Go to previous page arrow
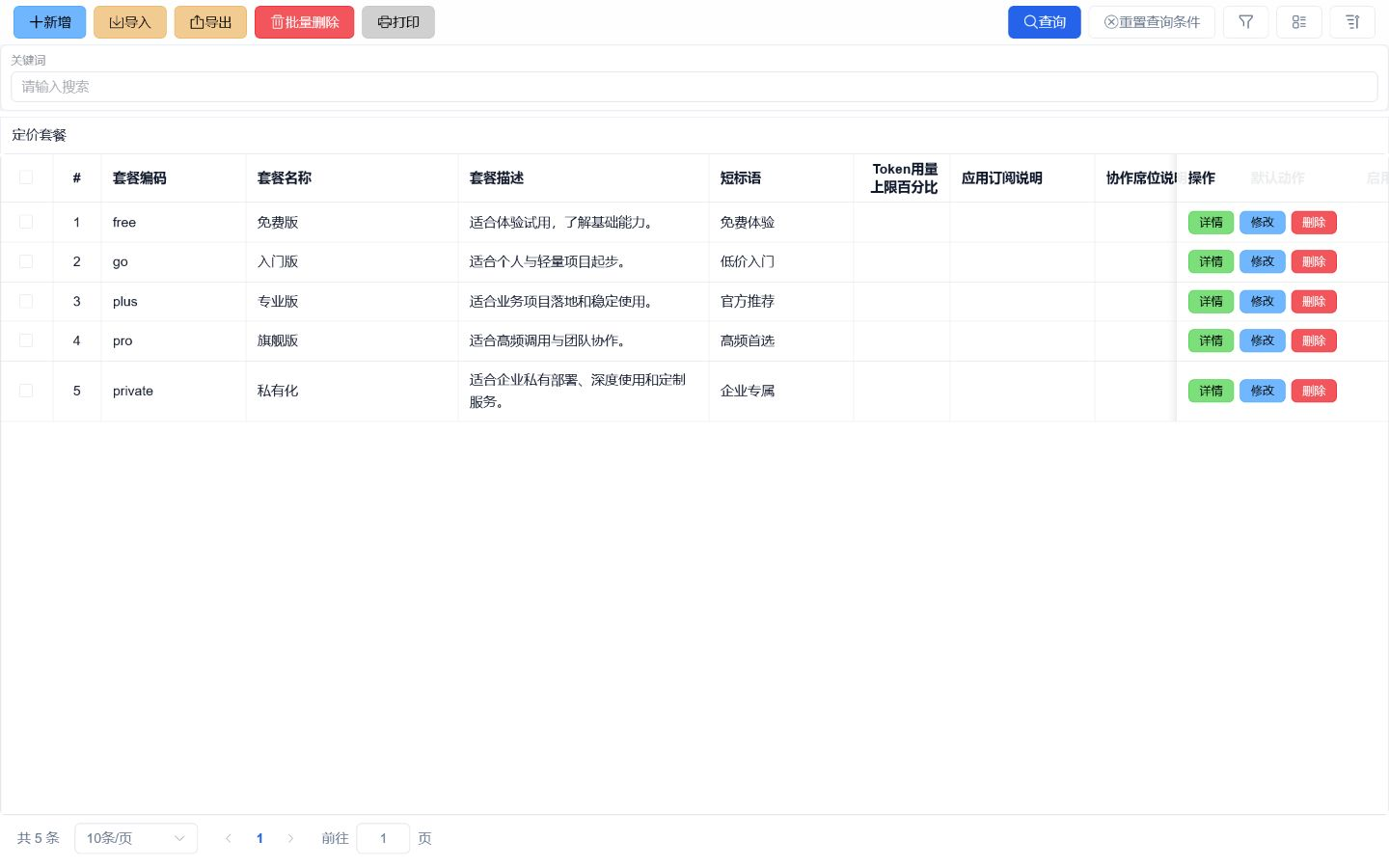This screenshot has height=868, width=1389. (229, 838)
